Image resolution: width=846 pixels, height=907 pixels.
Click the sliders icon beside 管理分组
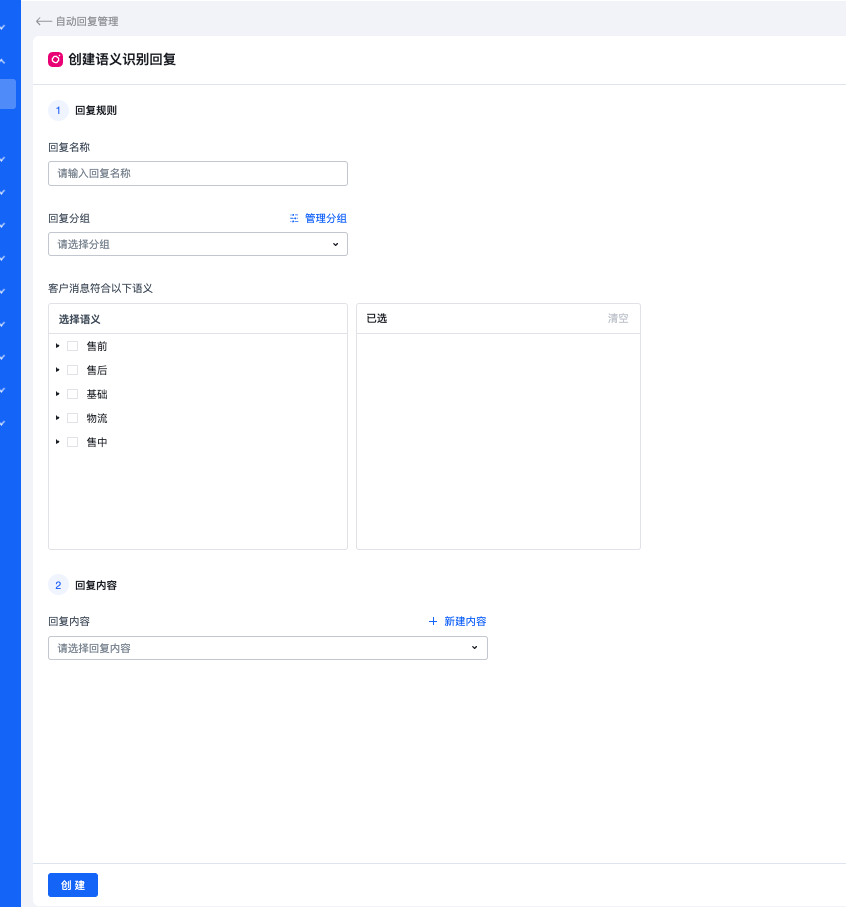point(294,218)
